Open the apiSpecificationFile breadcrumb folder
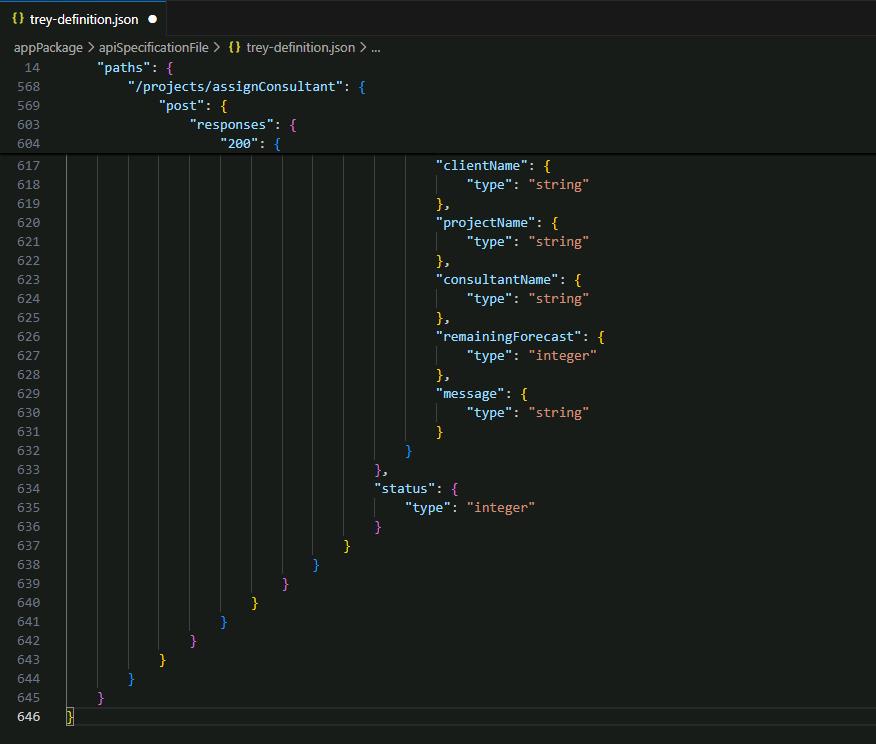The image size is (876, 744). click(x=154, y=48)
